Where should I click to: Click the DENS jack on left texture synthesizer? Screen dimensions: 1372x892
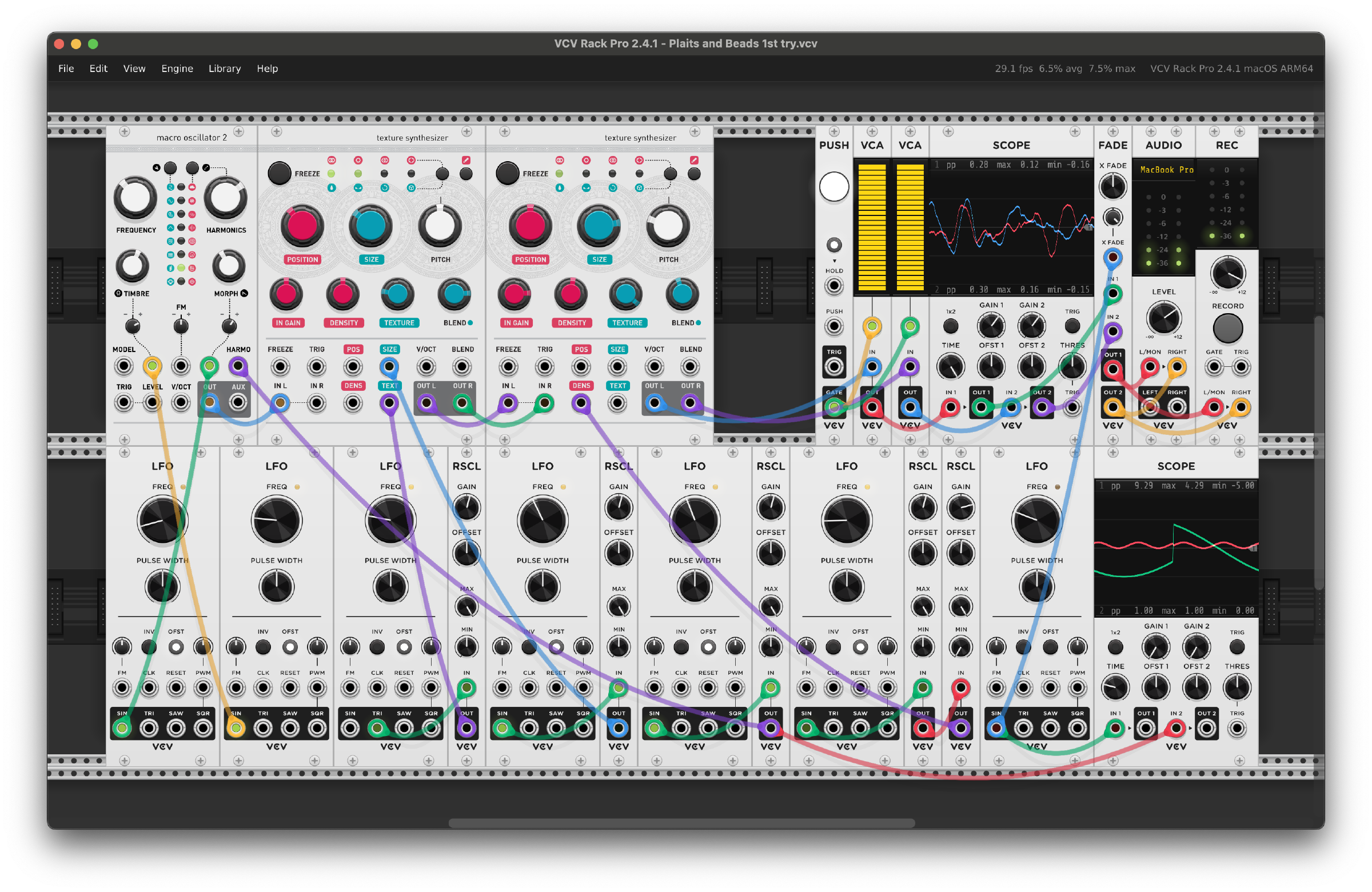click(x=353, y=403)
